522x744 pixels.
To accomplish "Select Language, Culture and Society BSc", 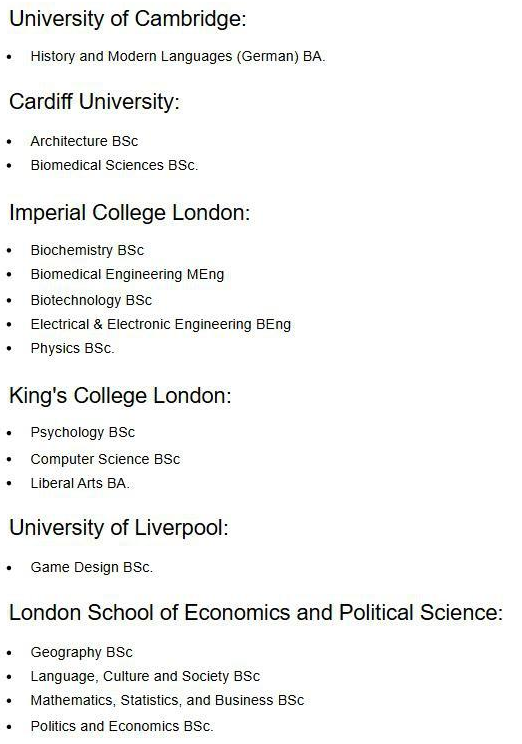I will tap(145, 676).
